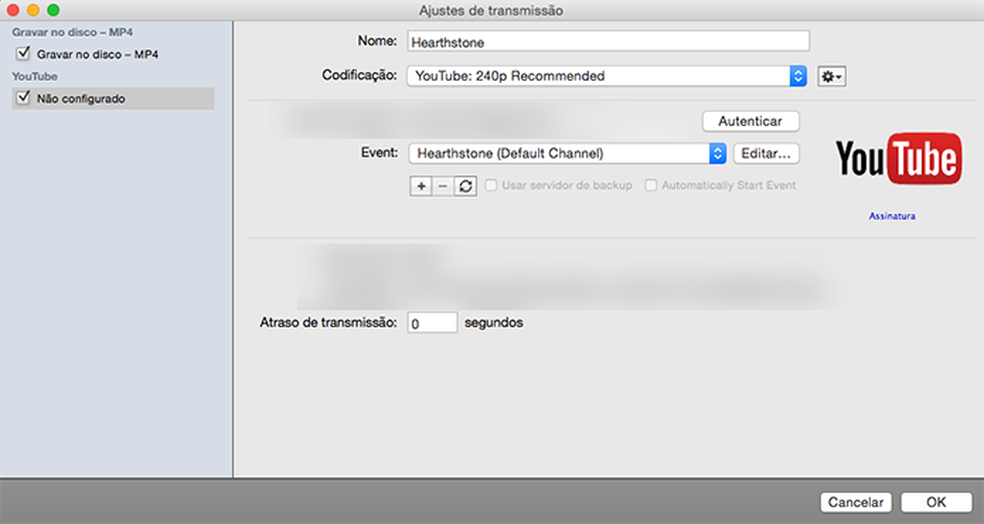Viewport: 984px width, 524px height.
Task: Enable Automatically Start Event
Action: (651, 185)
